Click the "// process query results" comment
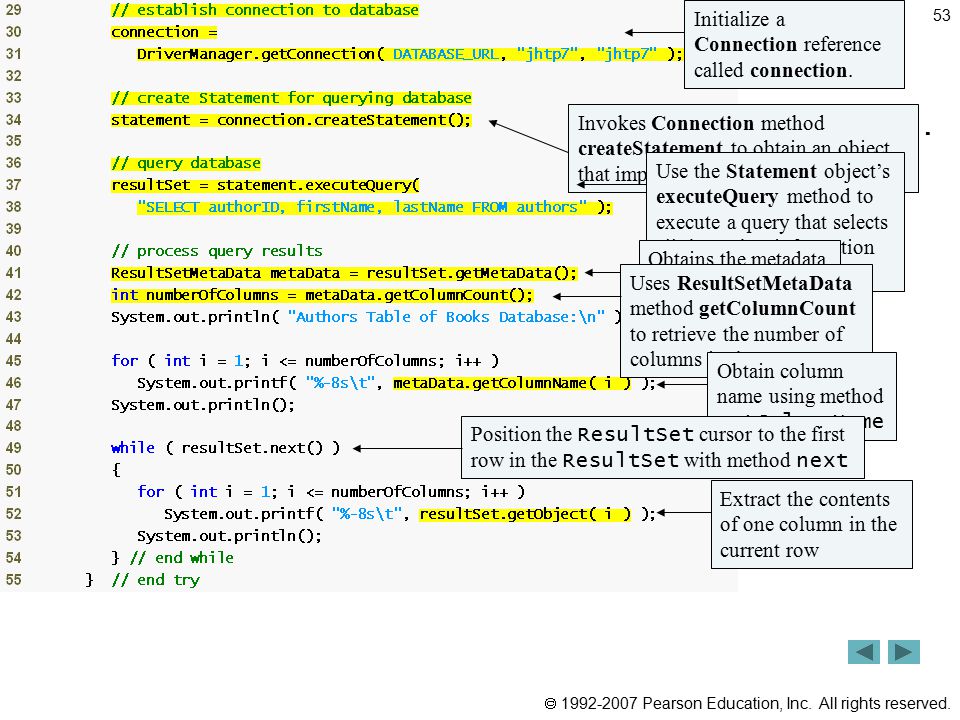Screen dimensions: 960x720 tap(217, 251)
